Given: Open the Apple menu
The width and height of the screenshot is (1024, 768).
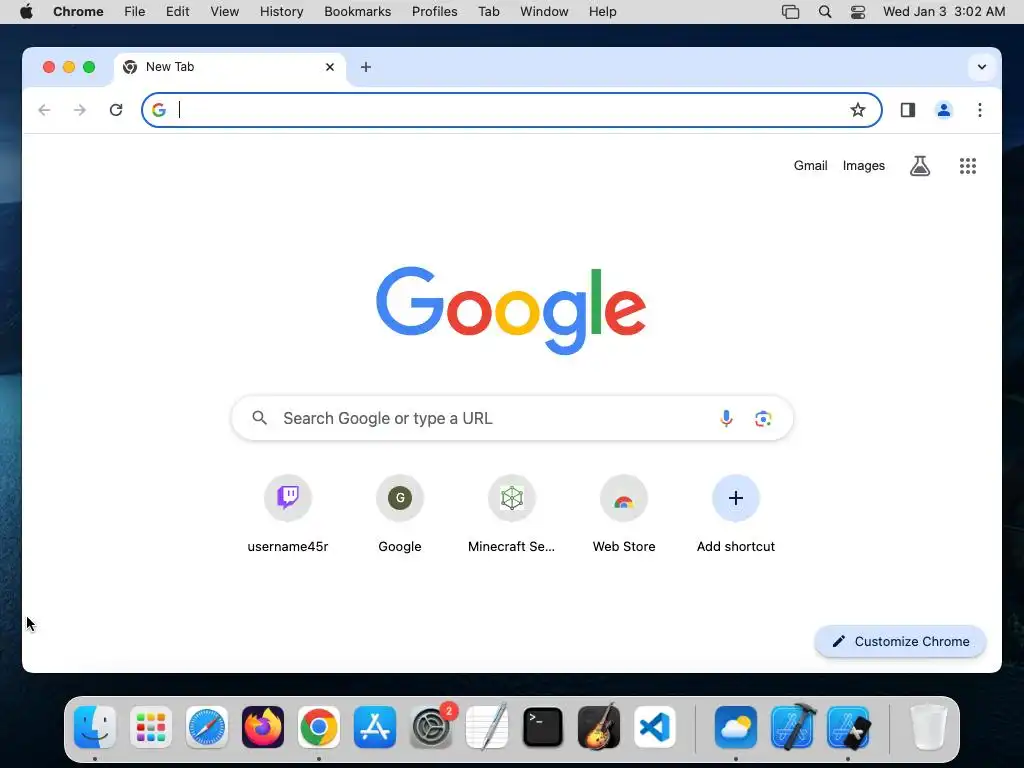Looking at the screenshot, I should [x=26, y=12].
